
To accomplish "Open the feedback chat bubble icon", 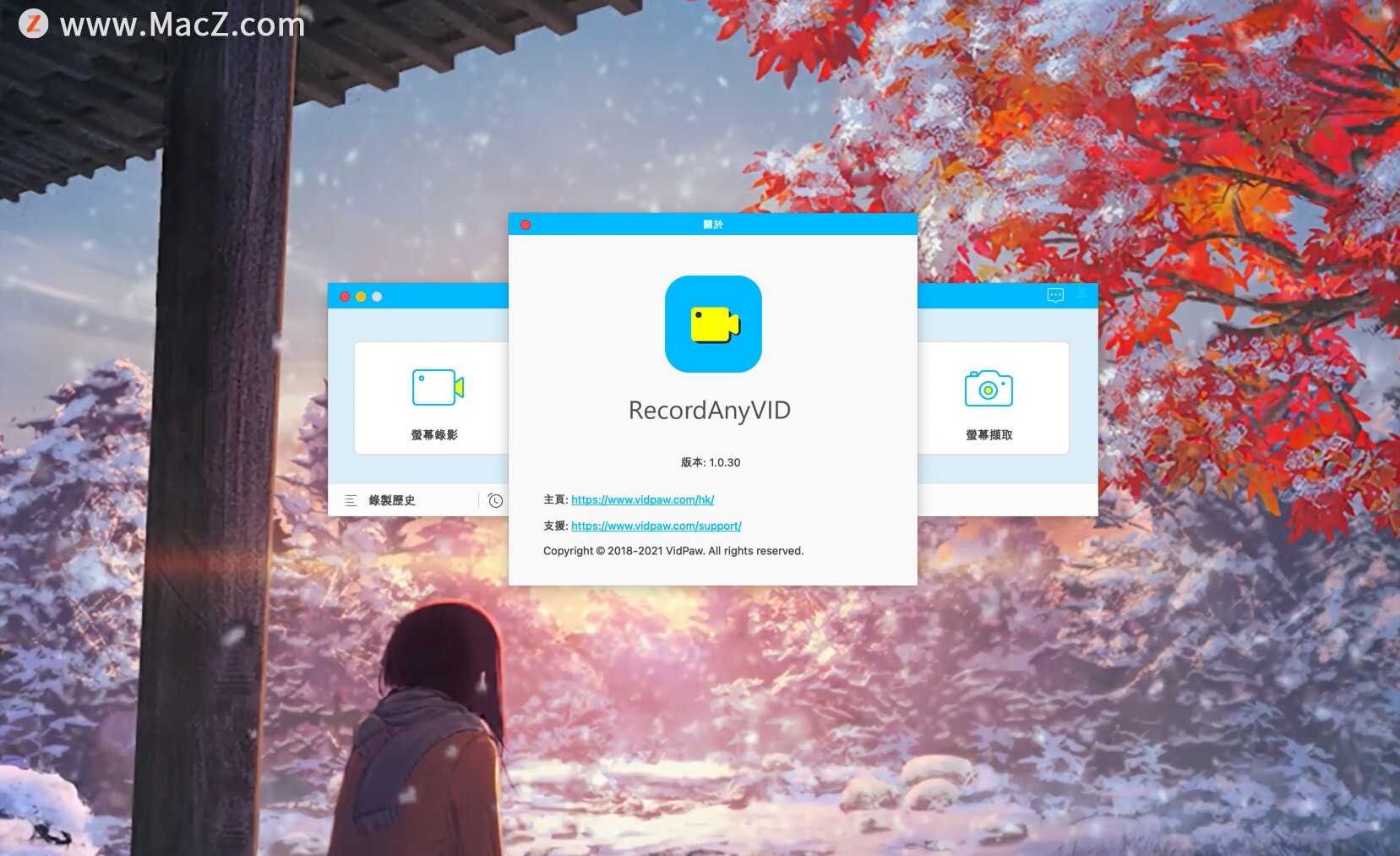I will coord(1055,295).
